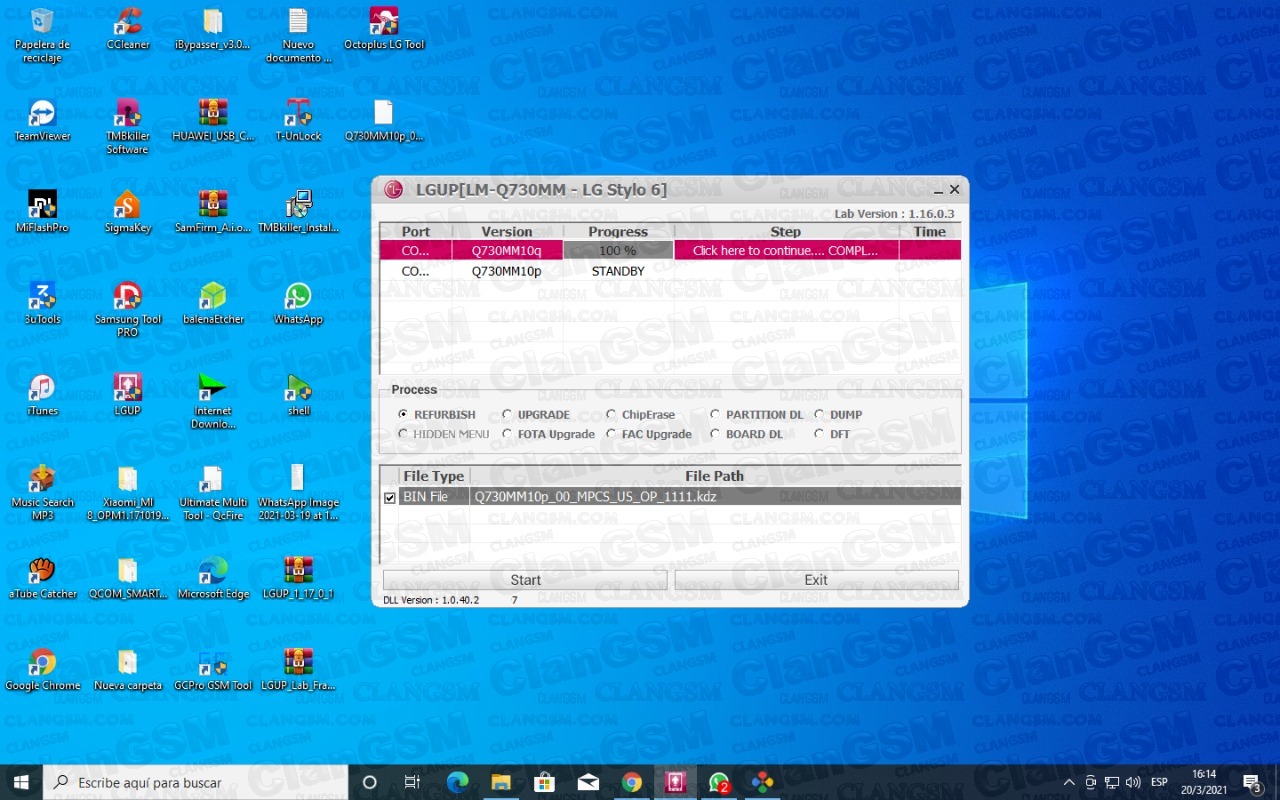Screen dimensions: 1280x800
Task: Open the SigmaKey desktop shortcut
Action: pos(127,212)
